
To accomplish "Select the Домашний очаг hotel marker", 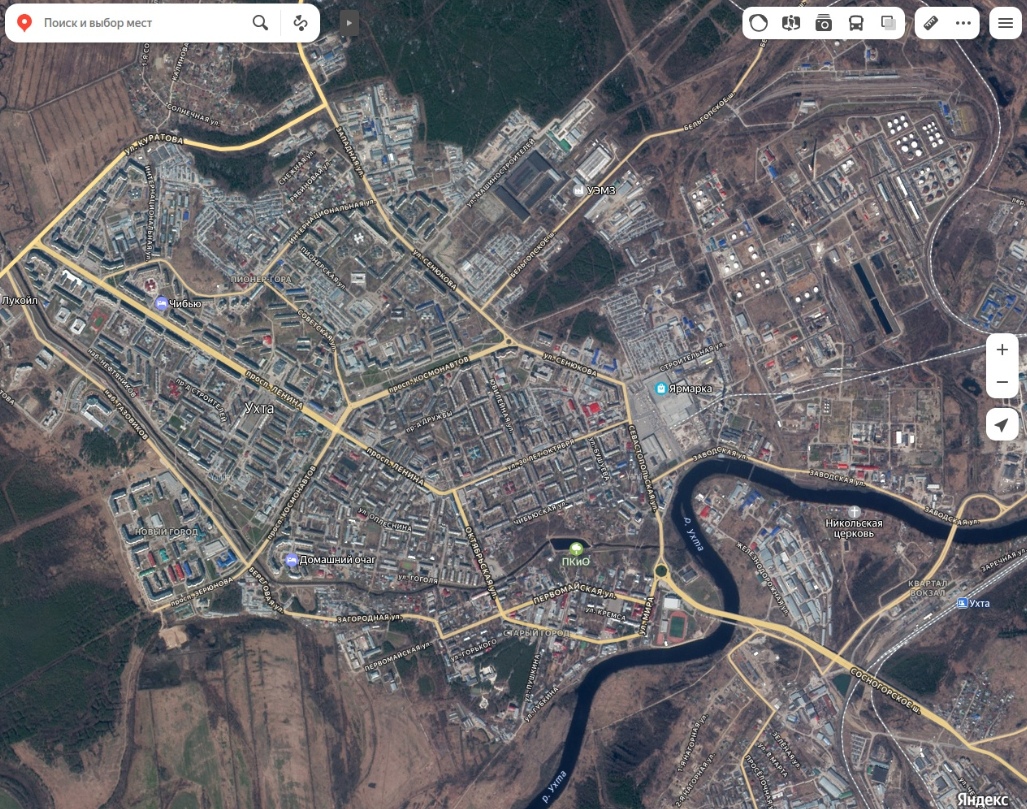I will (291, 560).
